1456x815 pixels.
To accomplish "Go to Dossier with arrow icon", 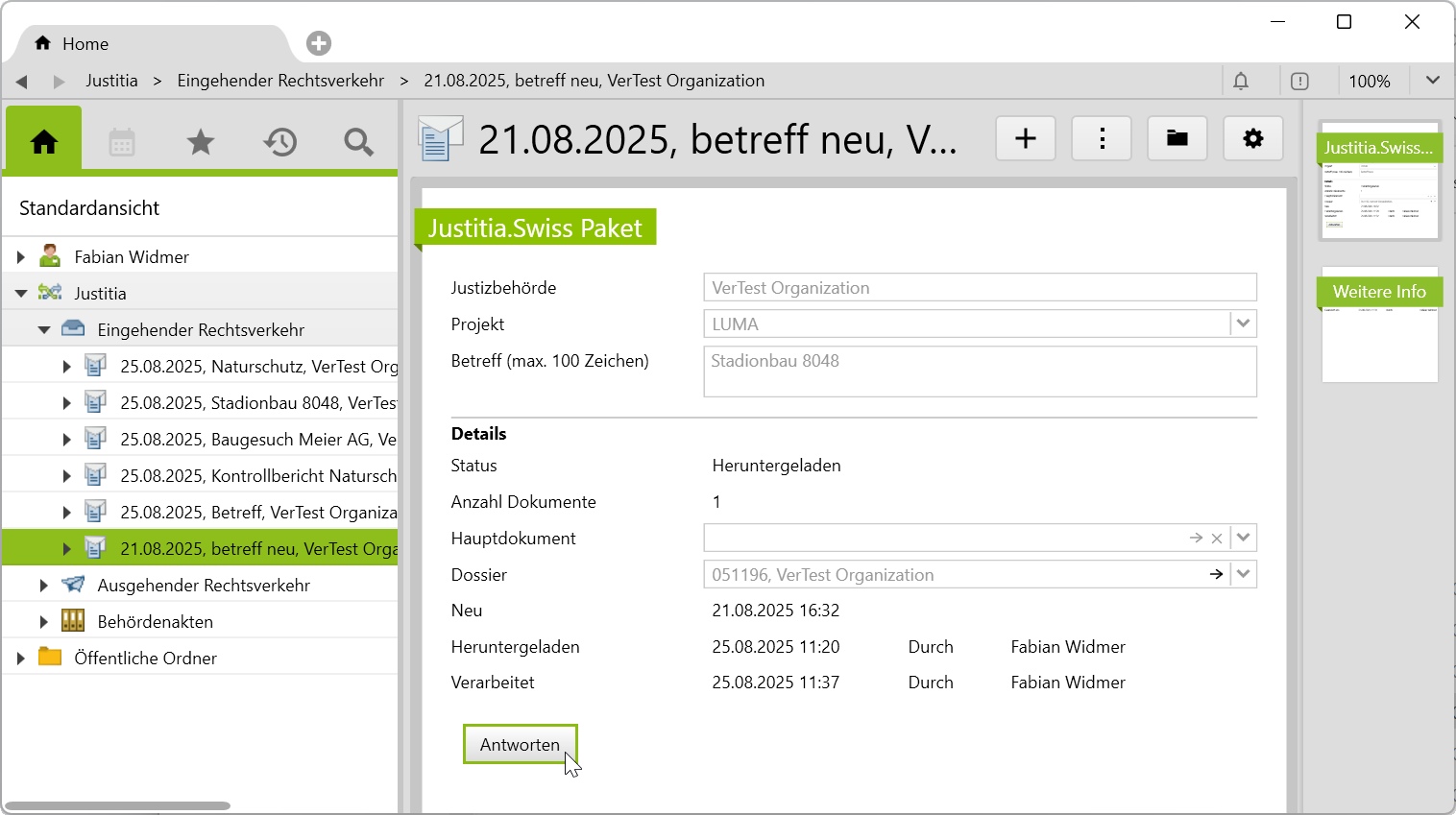I will [x=1216, y=574].
